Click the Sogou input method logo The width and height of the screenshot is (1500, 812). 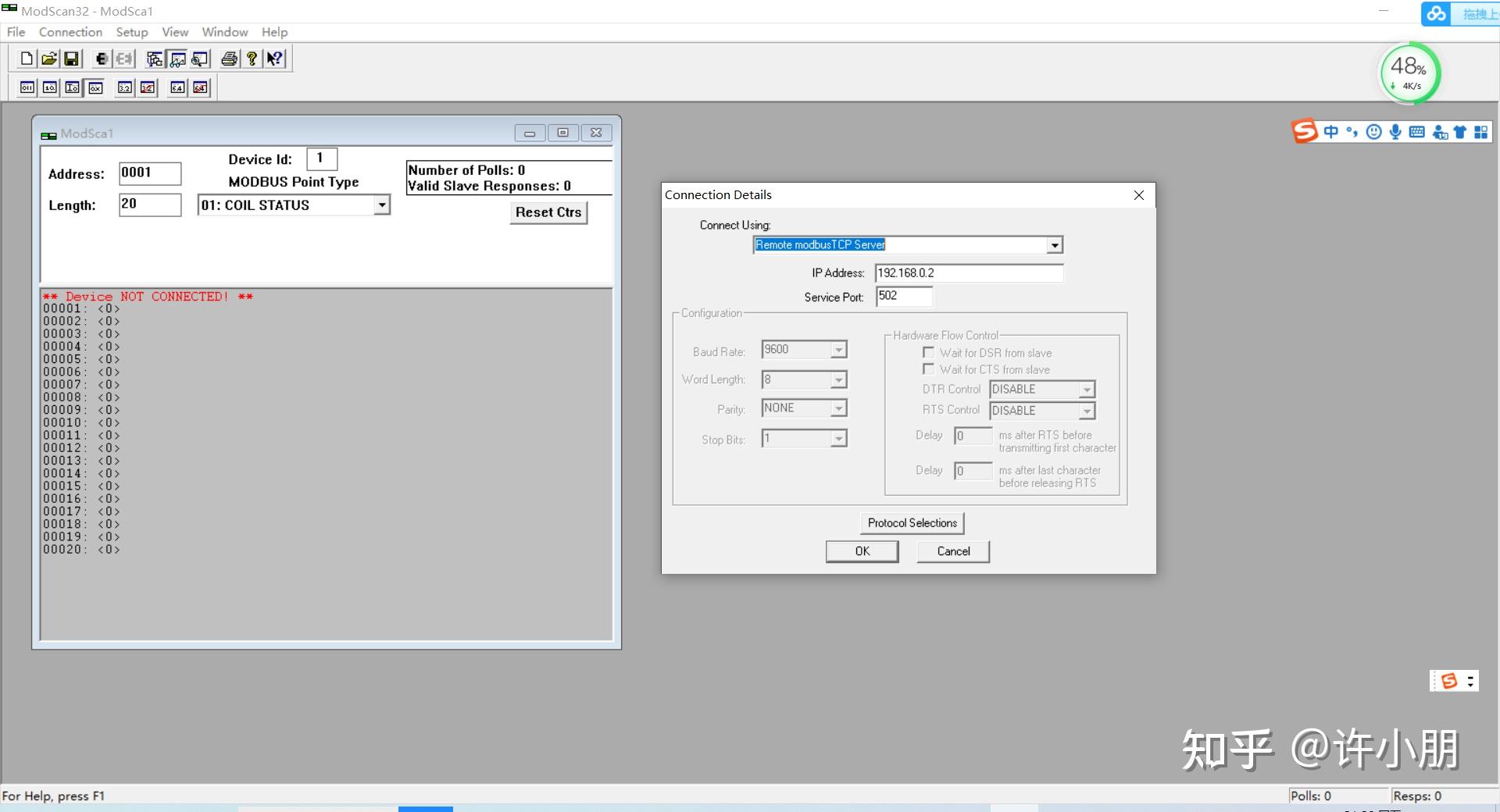point(1305,131)
